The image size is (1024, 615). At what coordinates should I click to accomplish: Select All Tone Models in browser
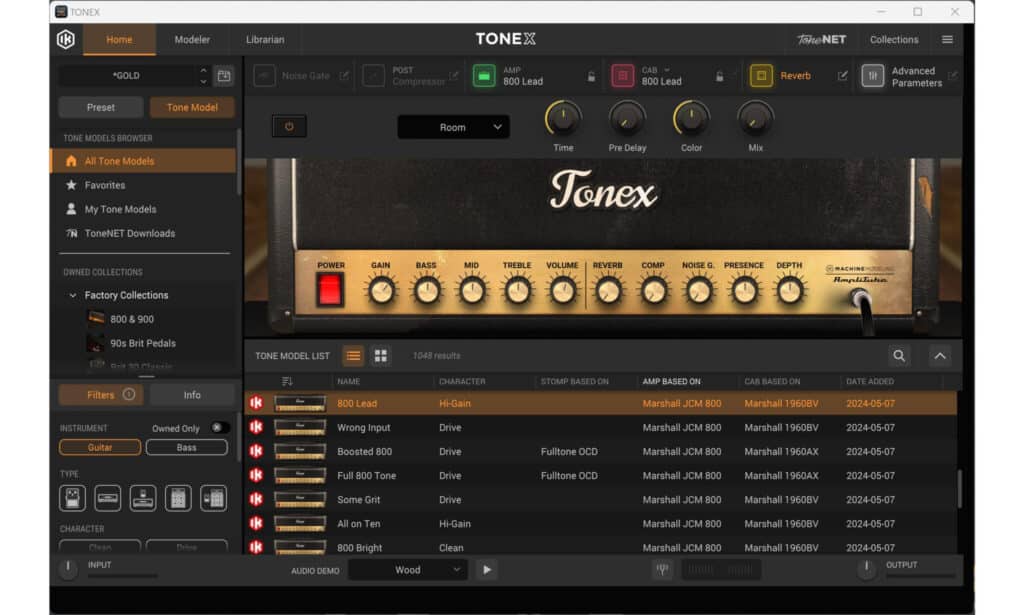point(143,161)
